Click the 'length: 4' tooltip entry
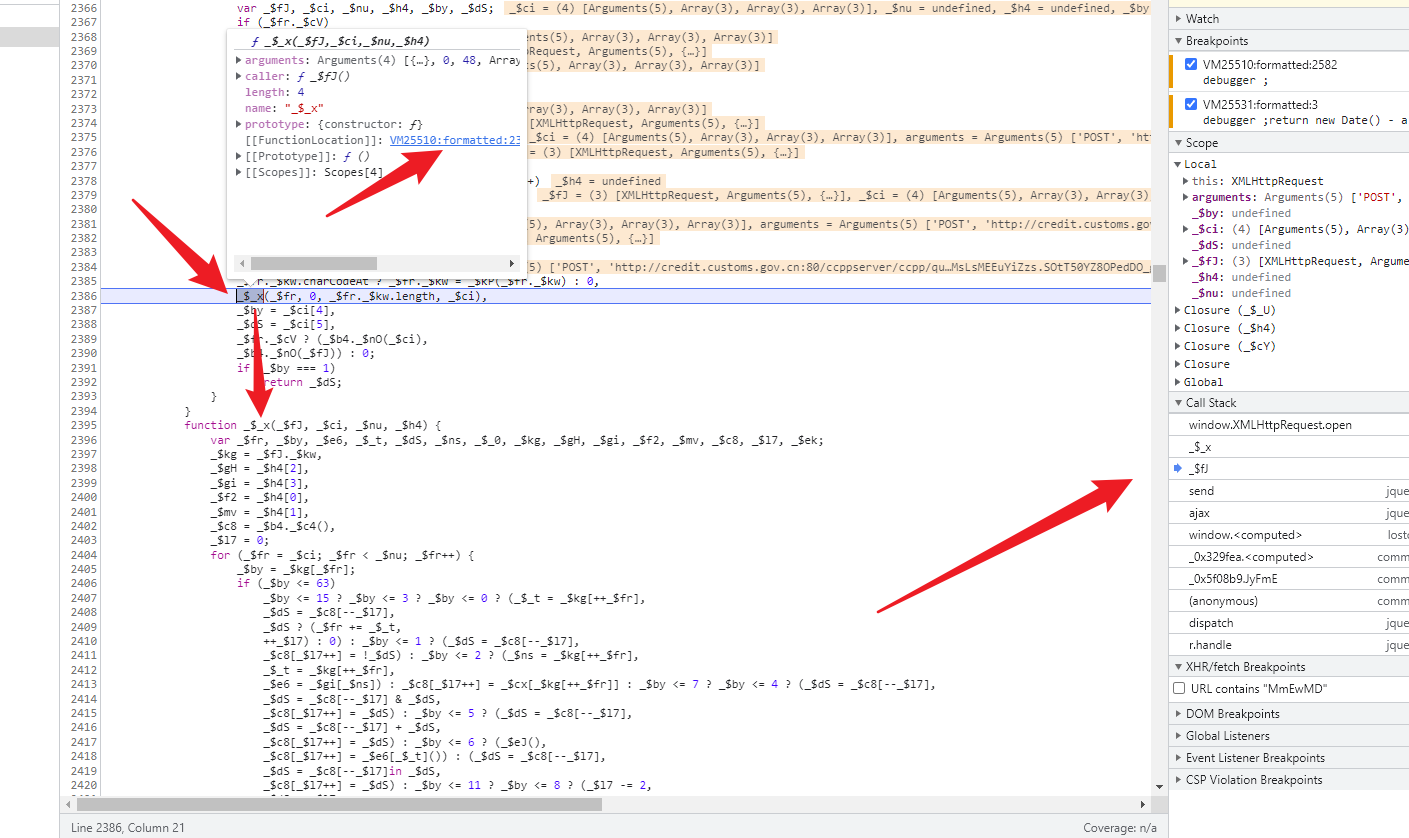The image size is (1409, 838). (274, 92)
